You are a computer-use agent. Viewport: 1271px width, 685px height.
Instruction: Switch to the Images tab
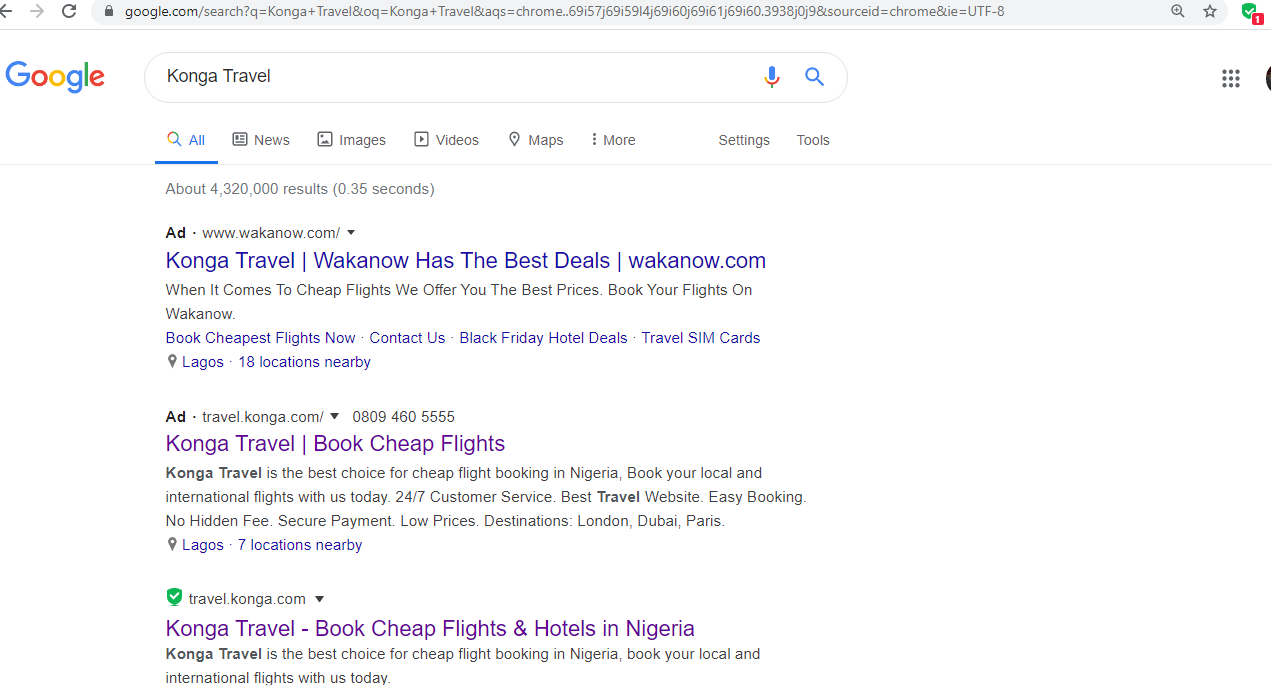(x=351, y=140)
